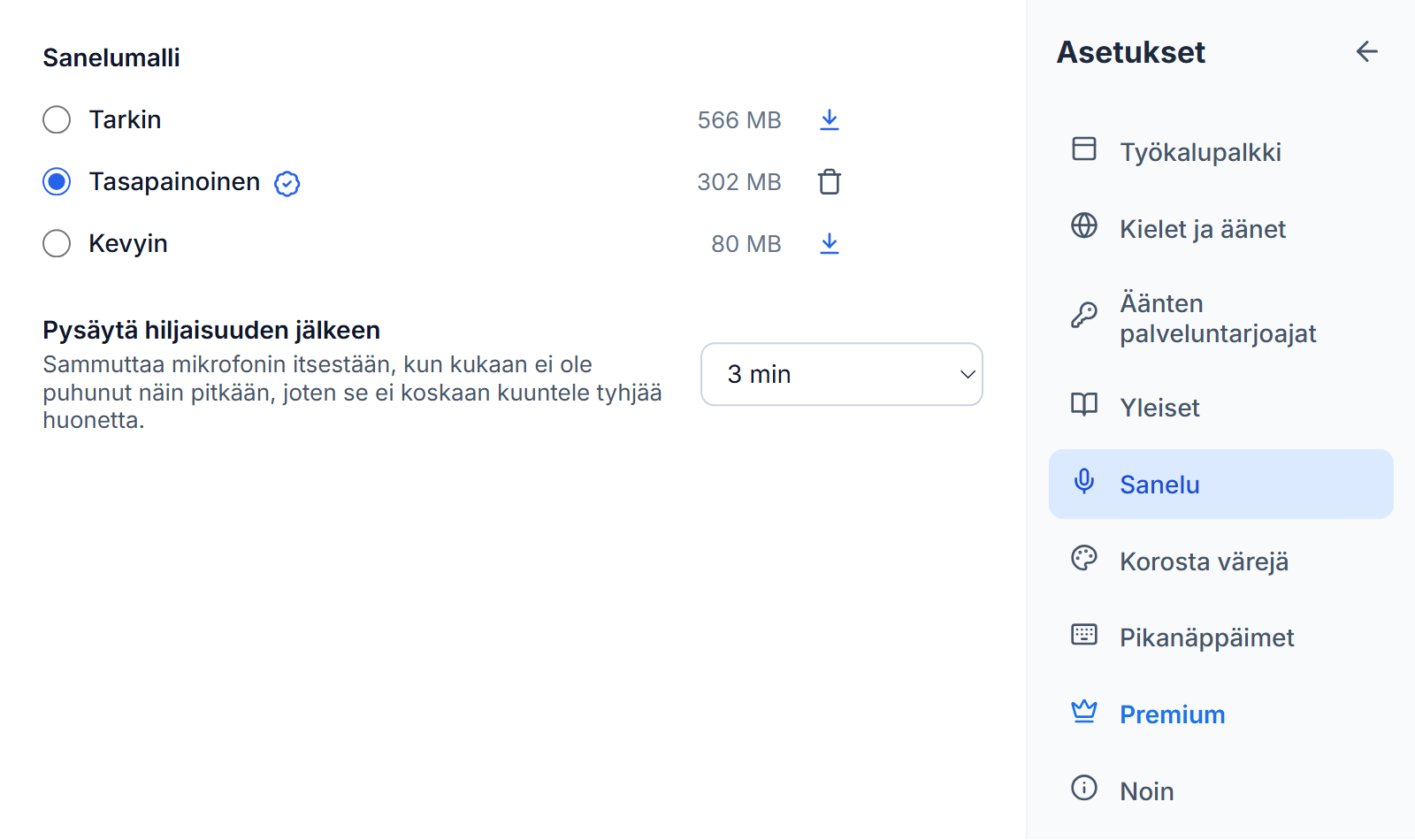The height and width of the screenshot is (840, 1415).
Task: Click the palette icon for Korosta värejä
Action: pos(1084,558)
